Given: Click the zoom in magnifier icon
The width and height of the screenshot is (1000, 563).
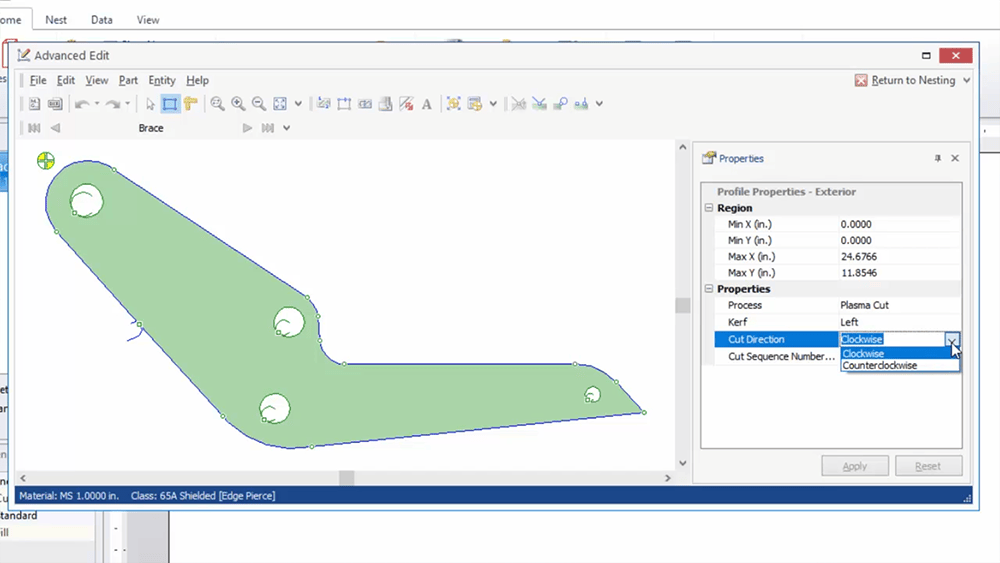Looking at the screenshot, I should point(238,104).
